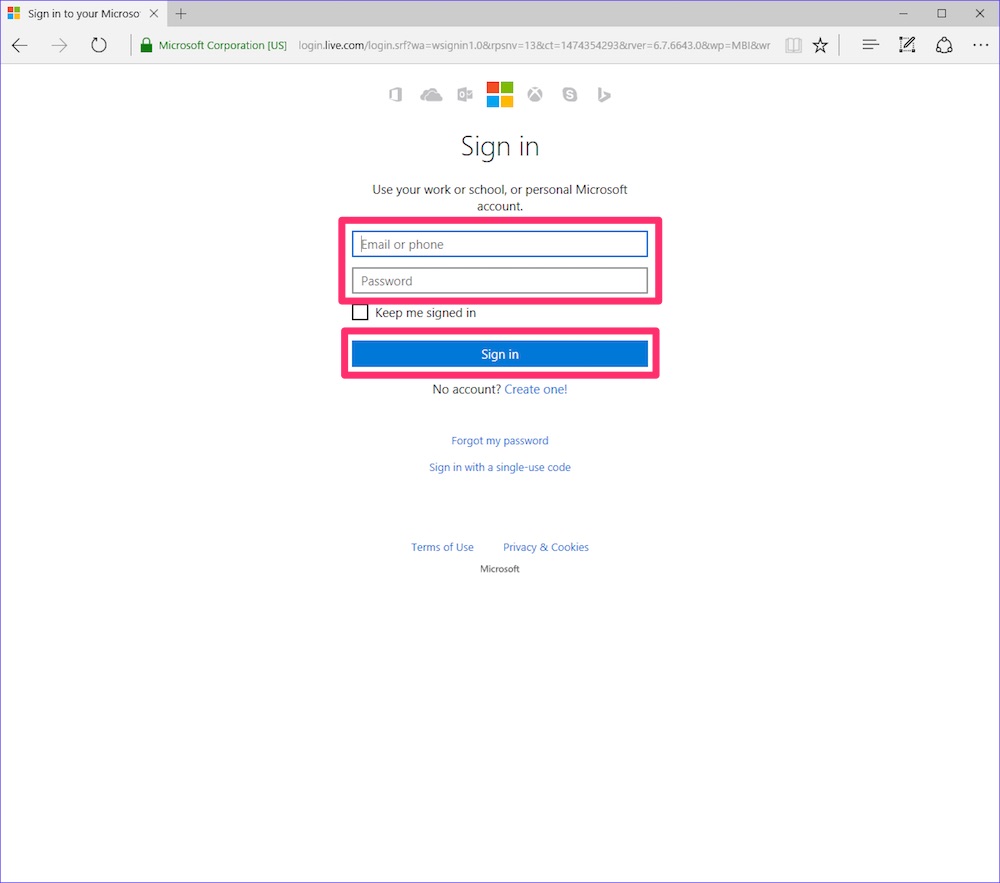Click the Microsoft footer text
This screenshot has width=1000, height=883.
pyautogui.click(x=500, y=569)
